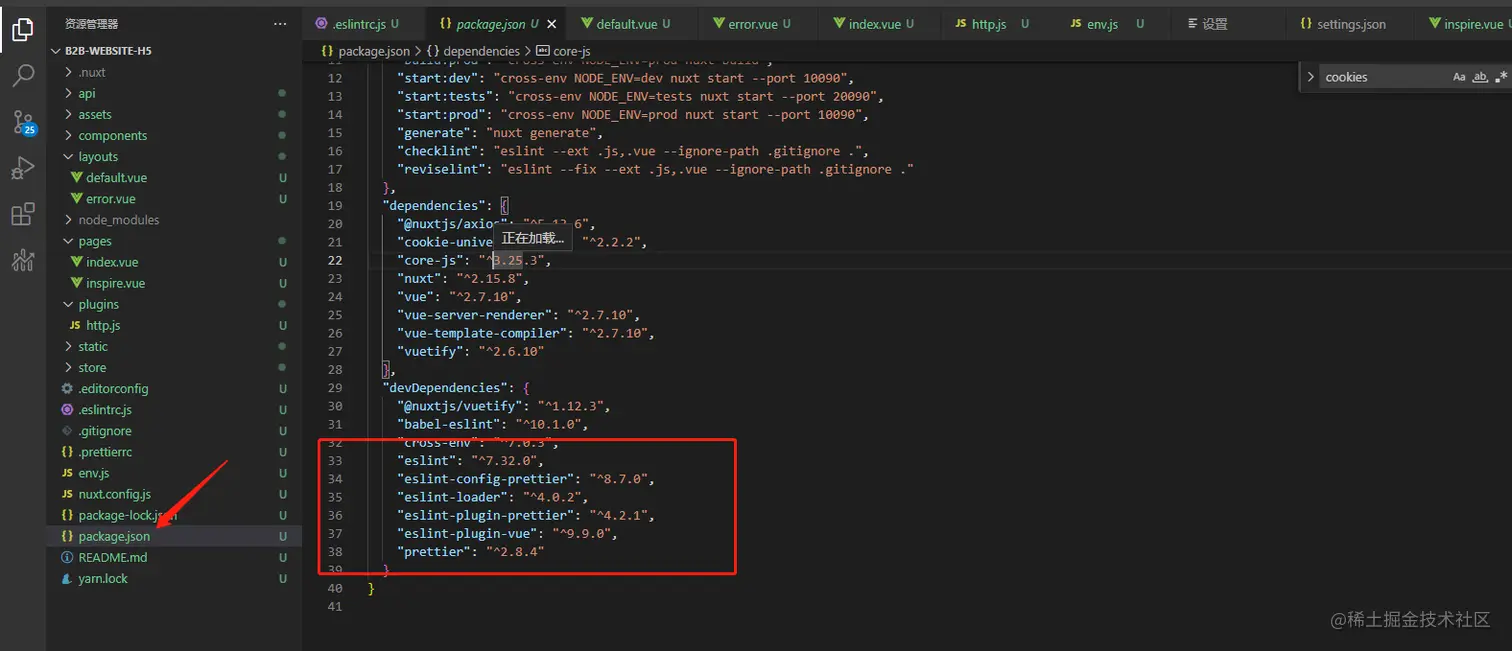The image size is (1512, 651).
Task: Open the Search view in activity bar
Action: tap(22, 76)
